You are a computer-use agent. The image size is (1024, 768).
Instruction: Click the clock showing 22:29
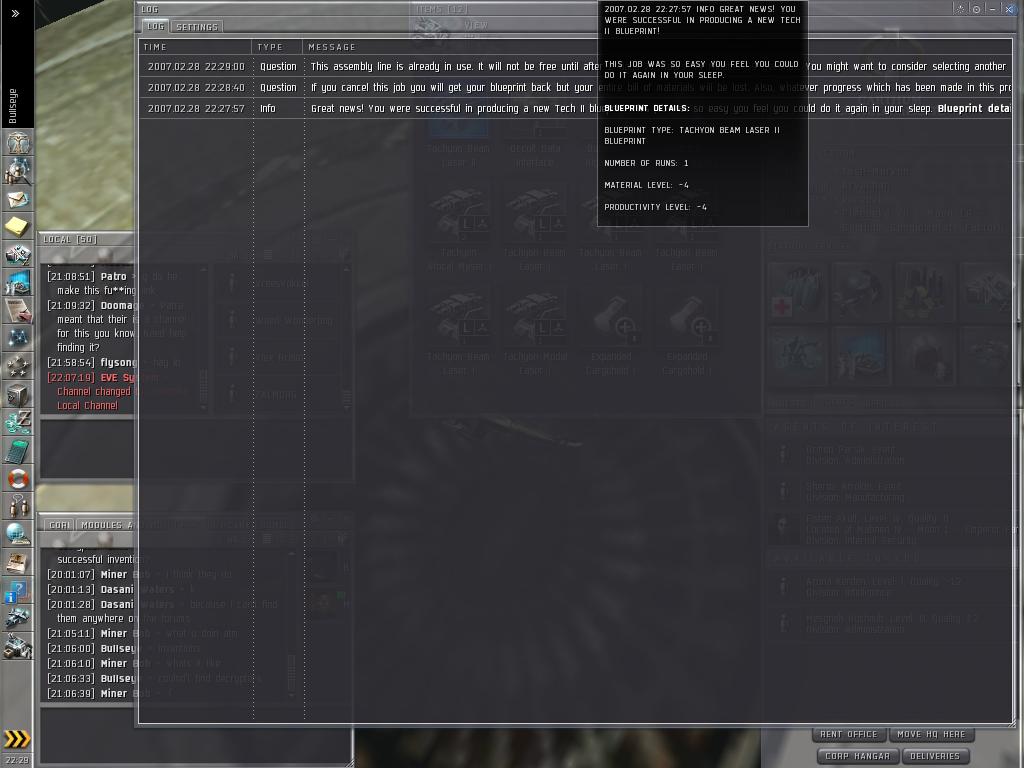coord(17,760)
